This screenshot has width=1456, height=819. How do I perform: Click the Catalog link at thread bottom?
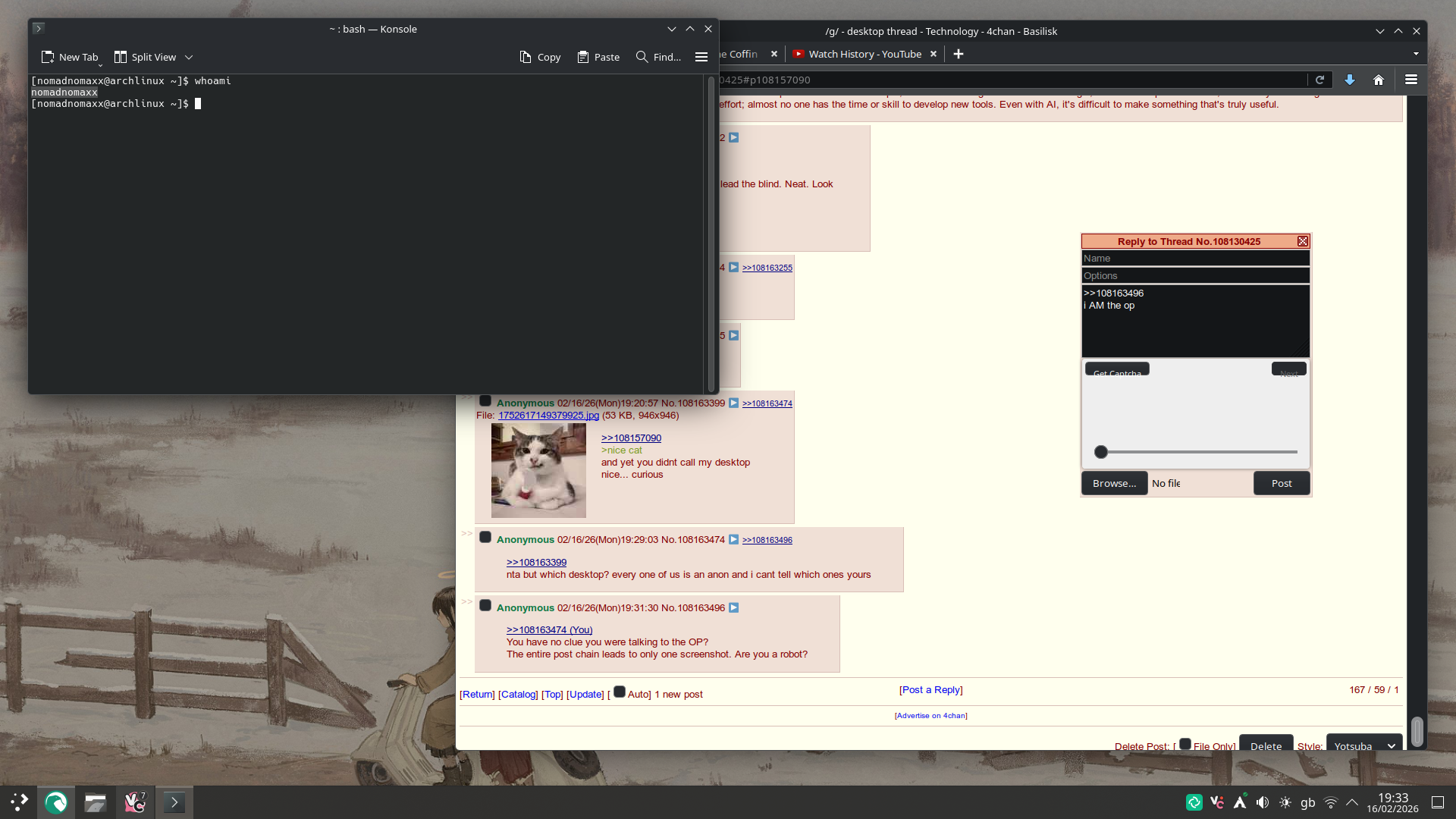[518, 694]
